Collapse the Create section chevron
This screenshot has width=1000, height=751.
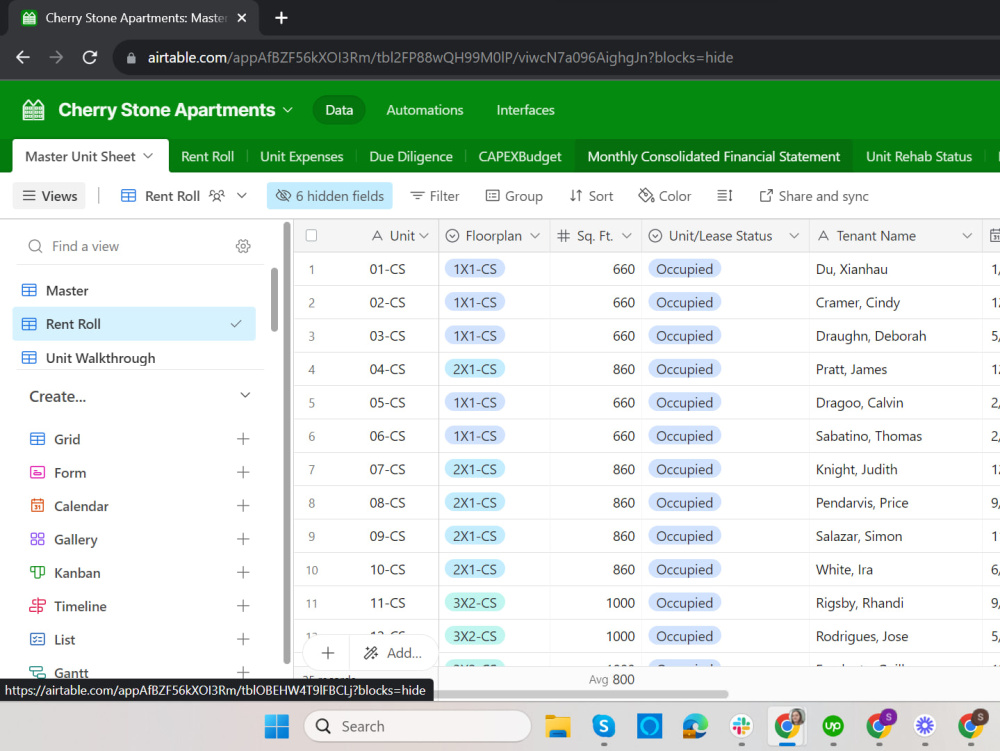[x=245, y=395]
